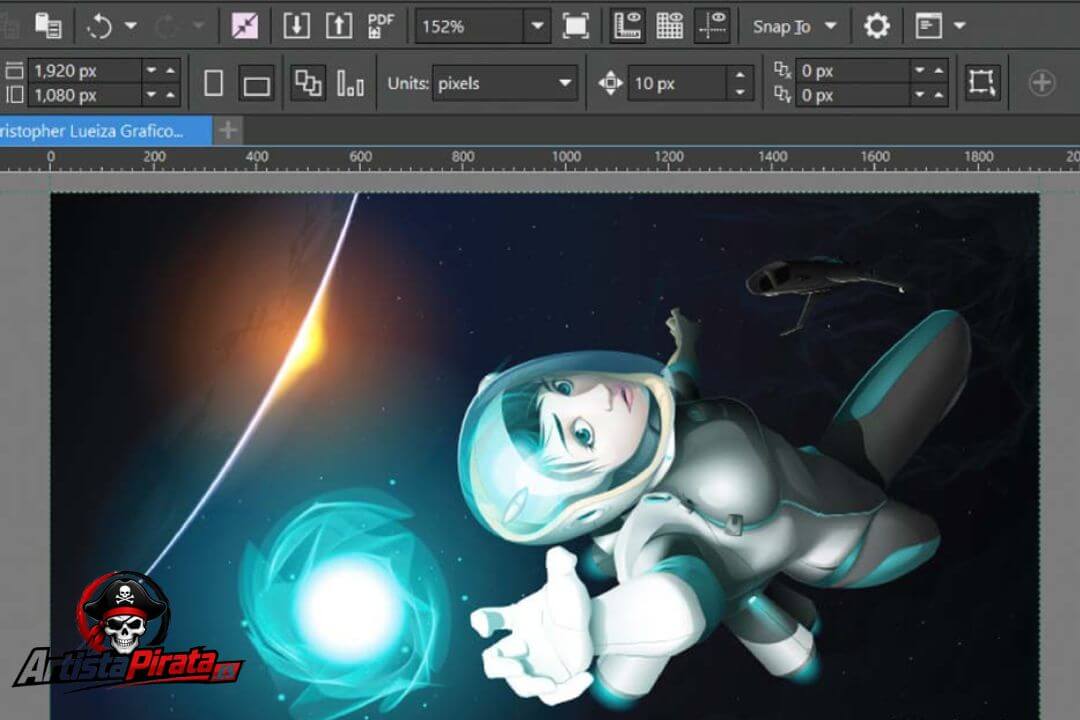
Task: Click the Publish to PDF icon
Action: [380, 26]
